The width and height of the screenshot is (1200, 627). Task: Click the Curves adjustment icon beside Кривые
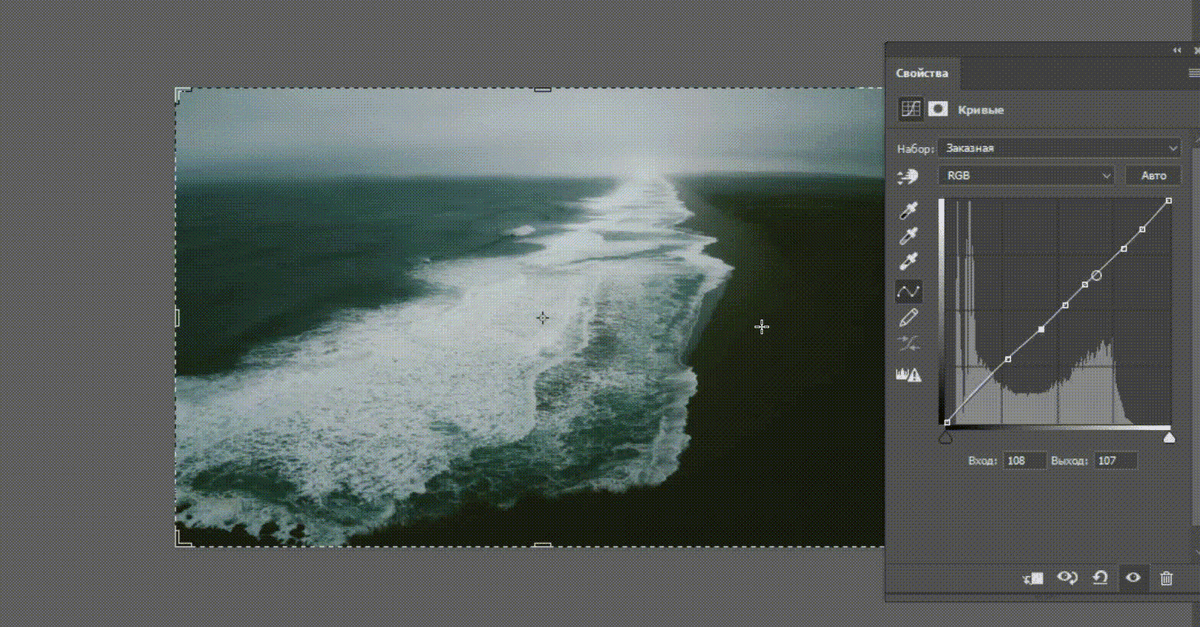(x=910, y=109)
